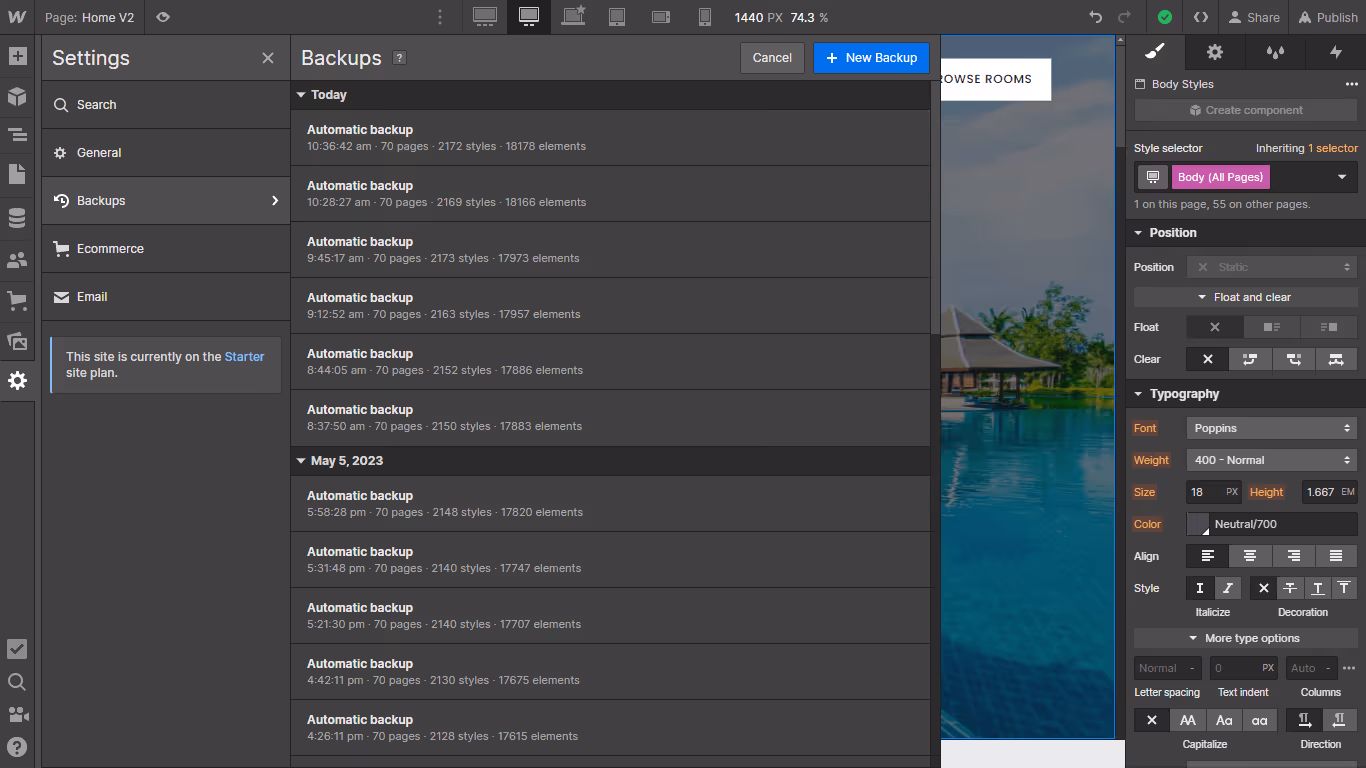Select the tablet breakpoint
Viewport: 1366px width, 768px height.
[617, 17]
